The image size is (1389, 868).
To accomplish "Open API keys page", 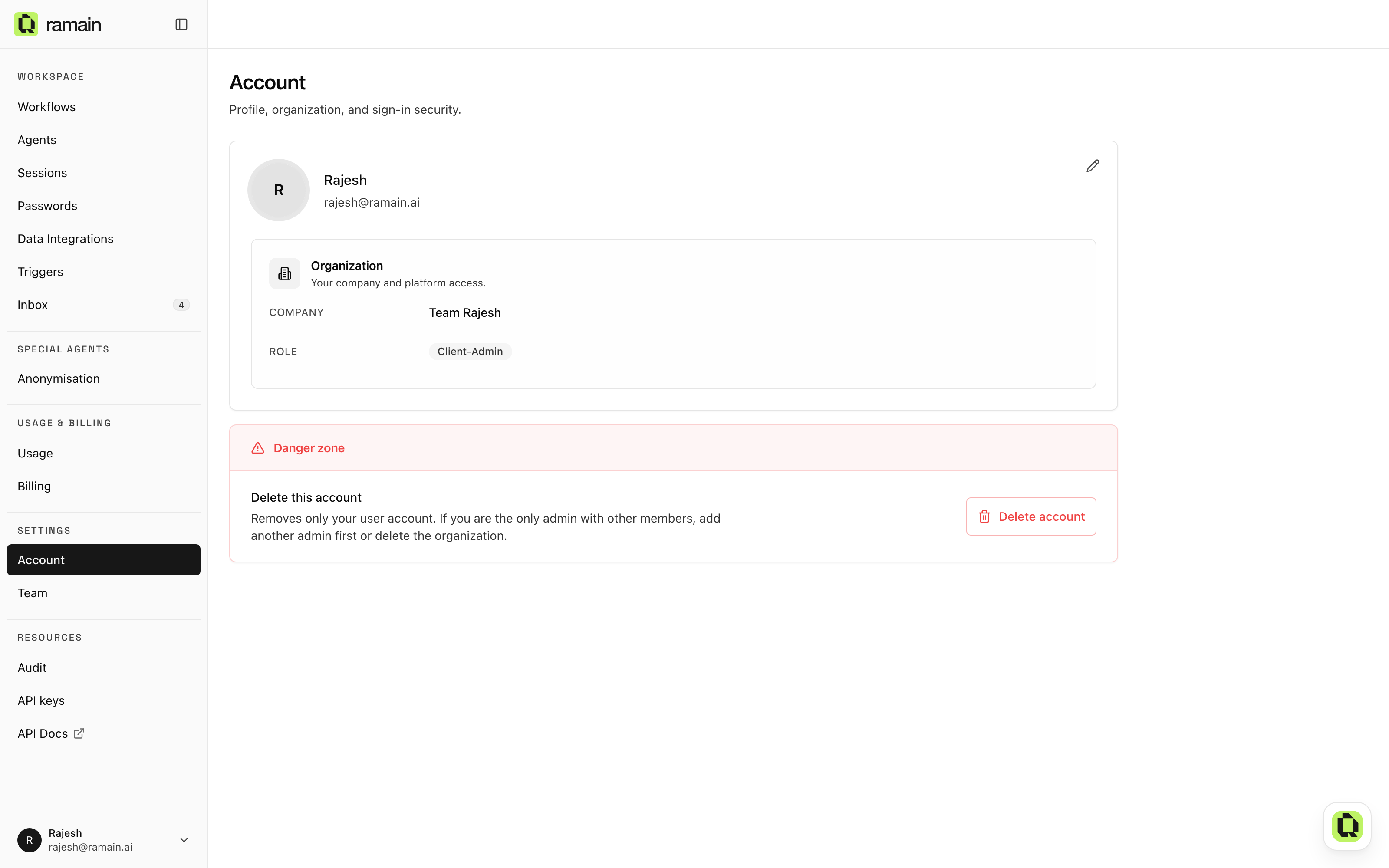I will [x=103, y=700].
